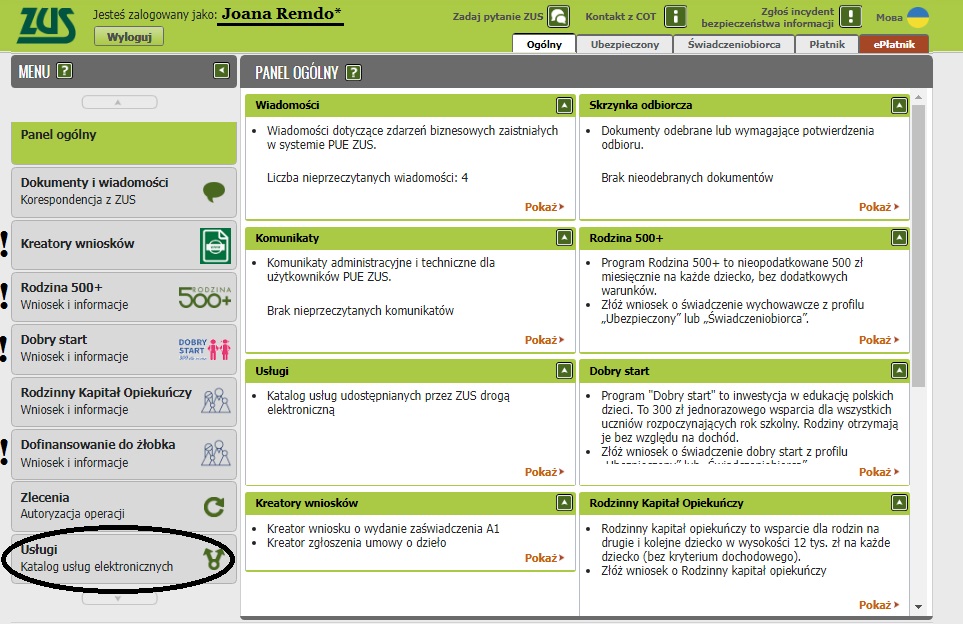Collapse the Komunikaty panel
This screenshot has height=624, width=963.
point(564,238)
